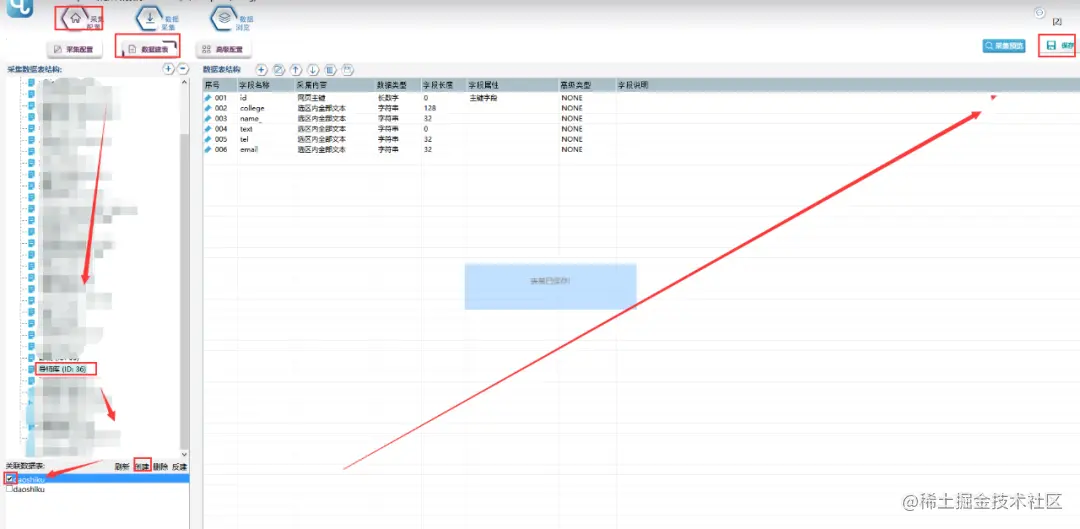This screenshot has width=1080, height=529.
Task: Click the app logo in the top-left corner
Action: pos(20,10)
